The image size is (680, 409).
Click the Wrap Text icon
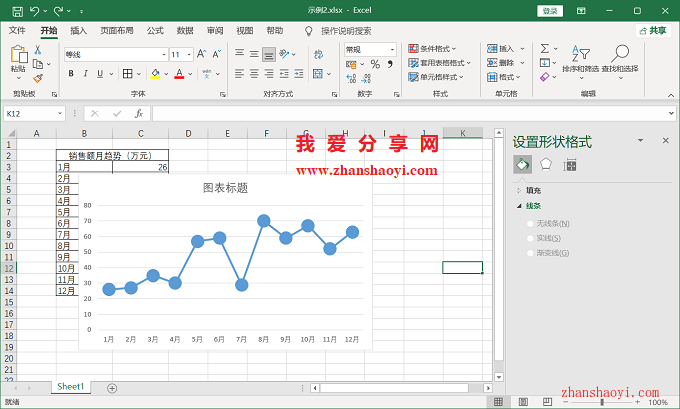(x=318, y=54)
